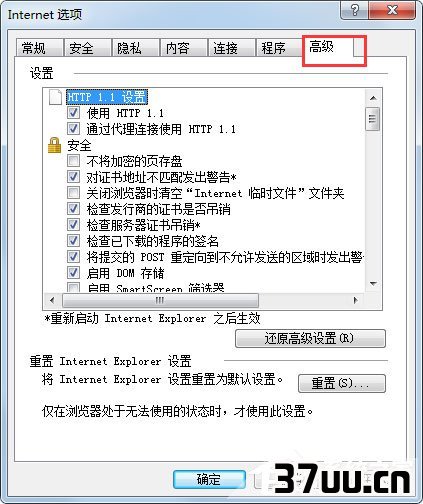
Task: Click the left arrow of the horizontal scrollbar
Action: pyautogui.click(x=52, y=300)
